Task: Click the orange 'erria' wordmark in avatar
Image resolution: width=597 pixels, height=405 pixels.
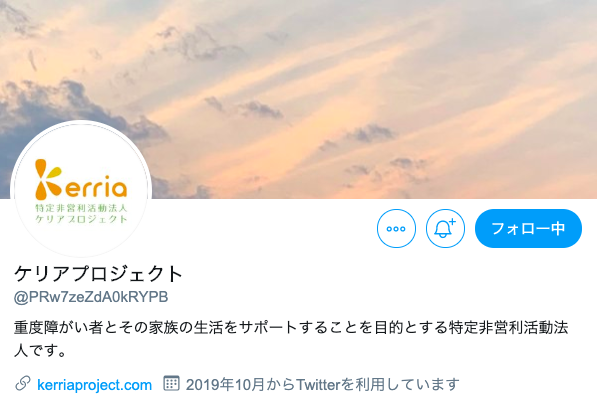Action: point(96,186)
